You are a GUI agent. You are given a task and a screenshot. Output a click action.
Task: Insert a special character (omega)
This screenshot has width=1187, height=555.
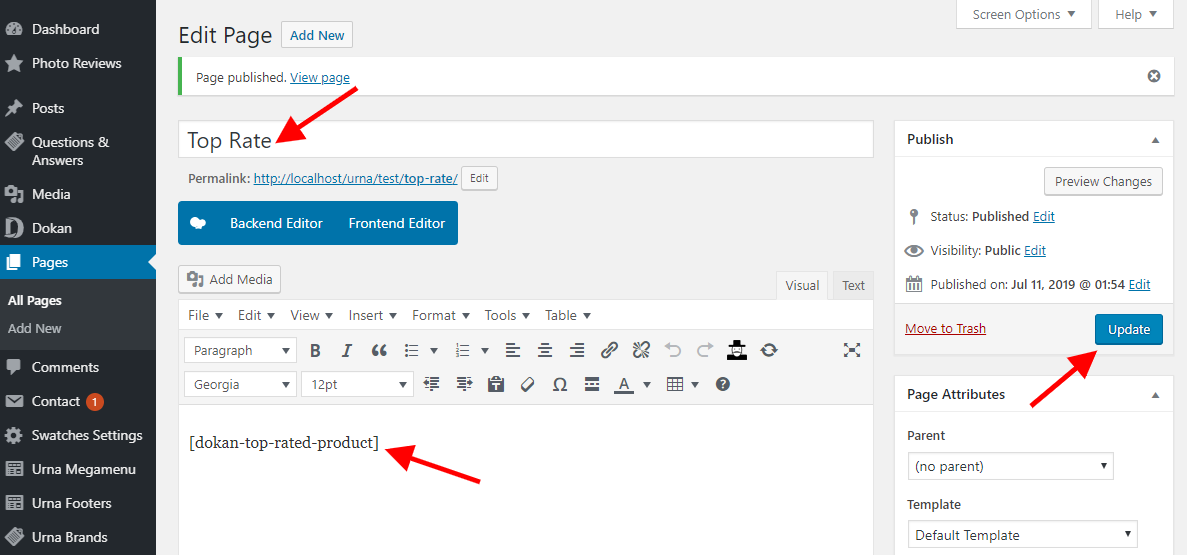(560, 385)
